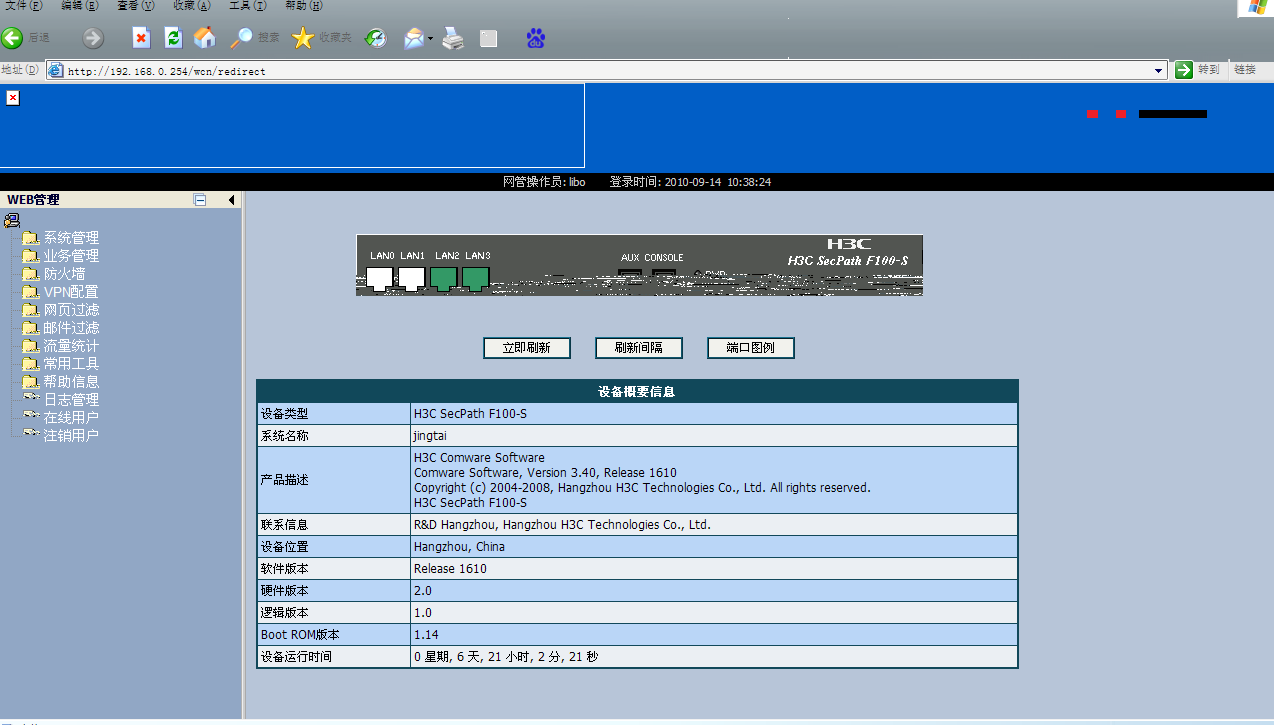Click the Stop loading icon
Viewport: 1274px width, 725px height.
pyautogui.click(x=141, y=38)
